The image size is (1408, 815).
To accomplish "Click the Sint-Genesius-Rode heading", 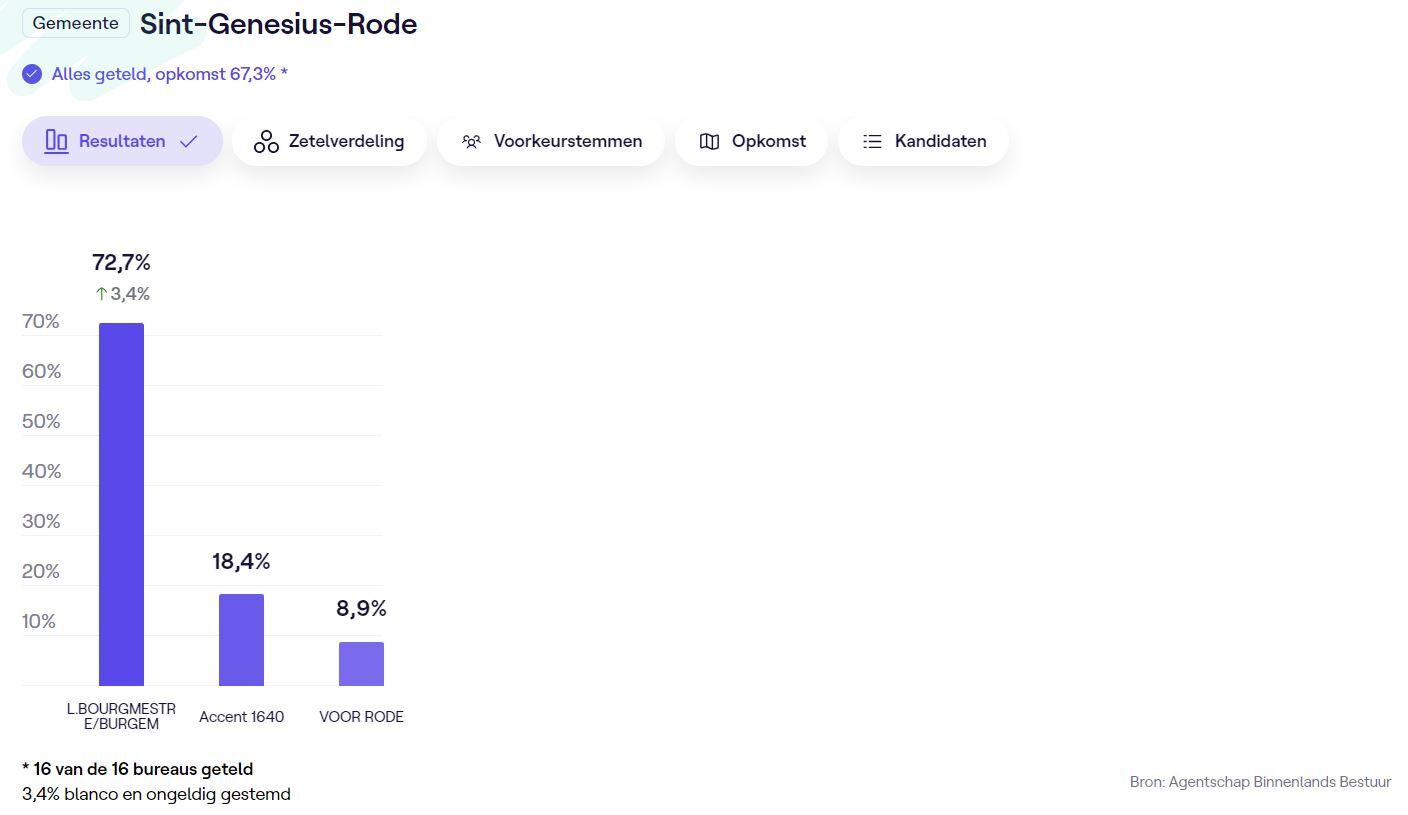I will 278,24.
